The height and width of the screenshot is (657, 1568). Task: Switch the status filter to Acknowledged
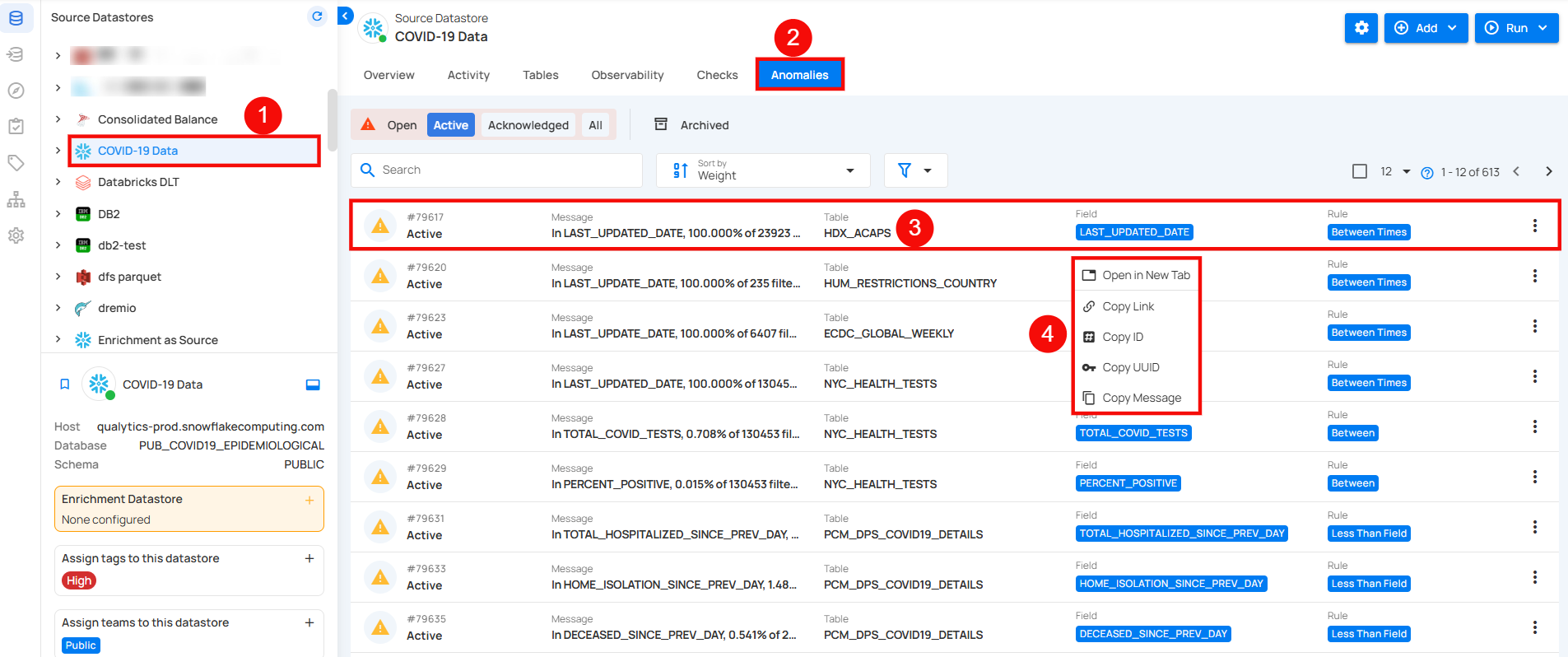coord(528,125)
